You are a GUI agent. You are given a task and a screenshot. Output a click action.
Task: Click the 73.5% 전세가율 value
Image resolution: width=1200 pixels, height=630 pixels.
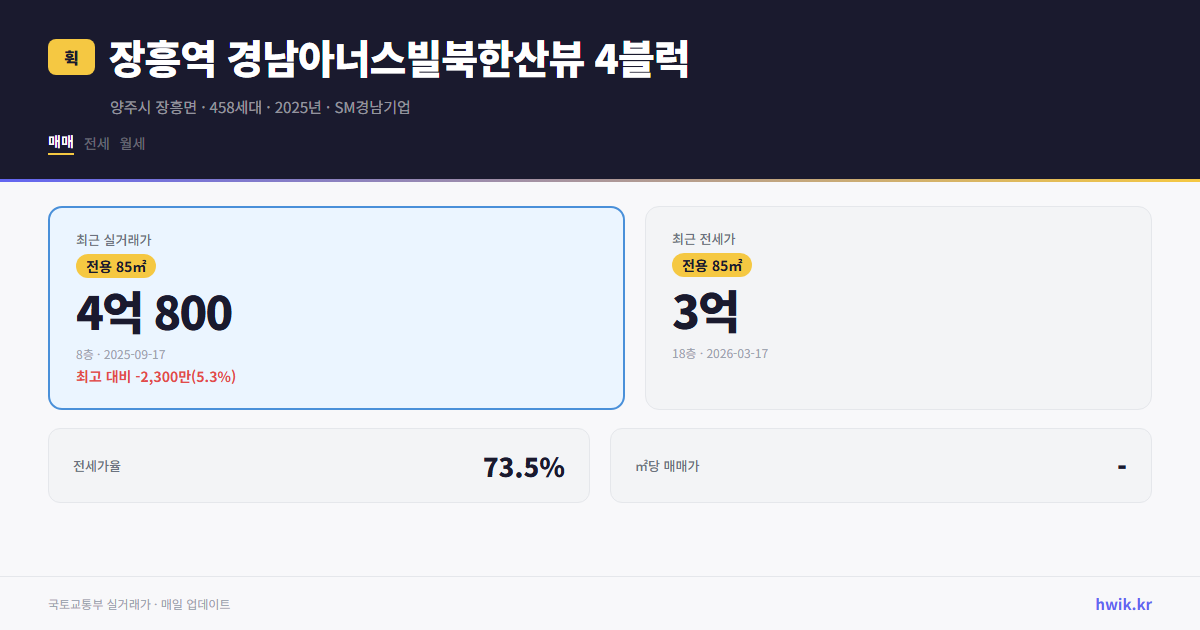click(x=523, y=465)
